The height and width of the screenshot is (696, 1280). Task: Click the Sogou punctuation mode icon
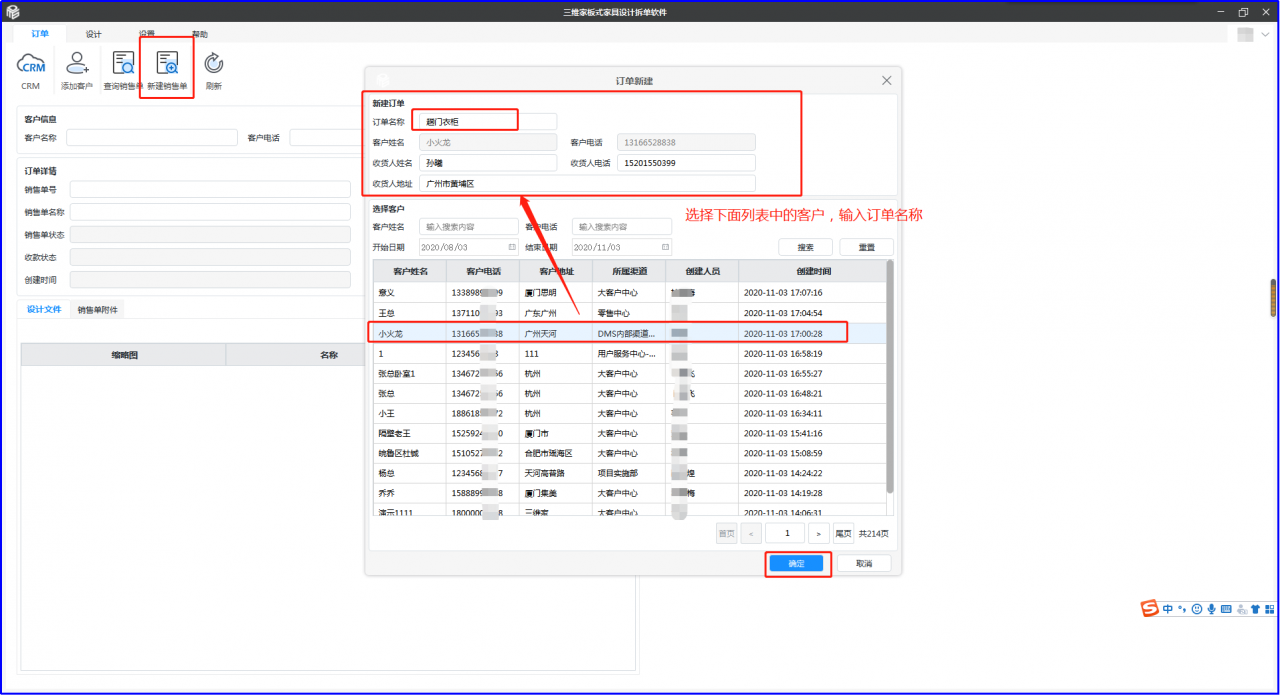click(x=1182, y=608)
